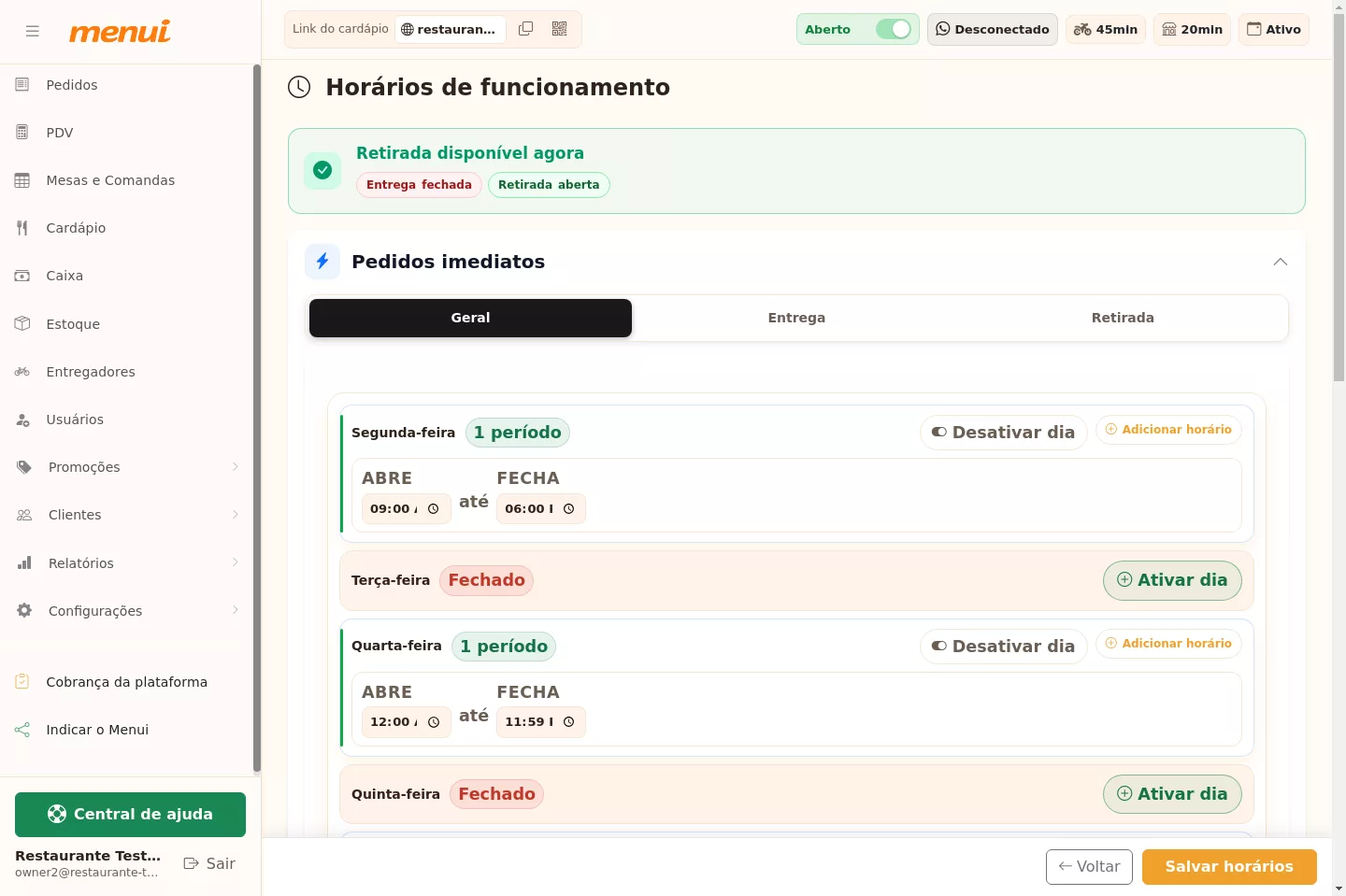The height and width of the screenshot is (896, 1346).
Task: Click the Pedidos sidebar icon
Action: coord(22,85)
